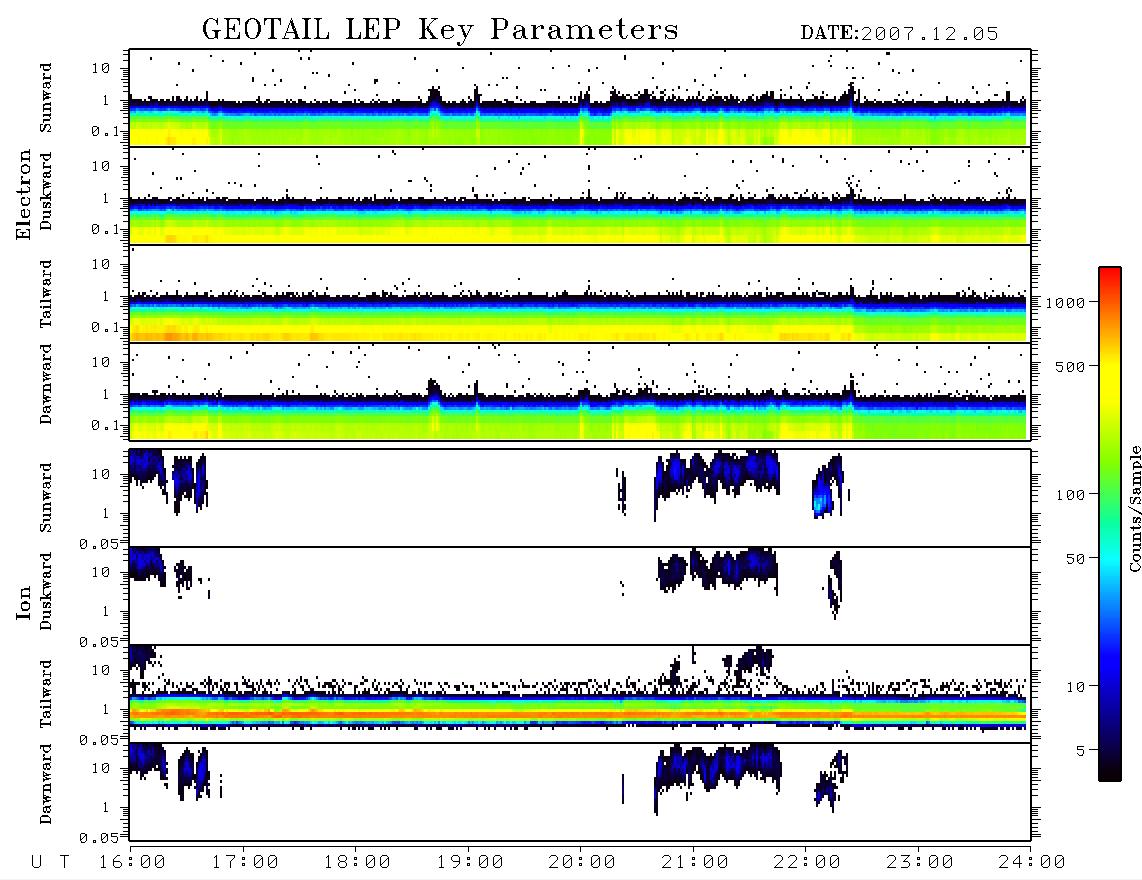Screen dimensions: 1142x880
Task: Click the 0.05 tick of Ion Sunward panel
Action: click(x=98, y=544)
